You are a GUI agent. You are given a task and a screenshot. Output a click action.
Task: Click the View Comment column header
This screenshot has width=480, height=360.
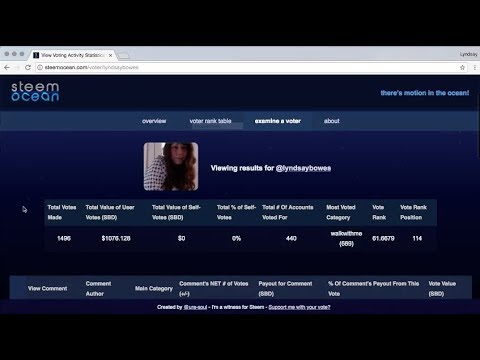coord(47,289)
